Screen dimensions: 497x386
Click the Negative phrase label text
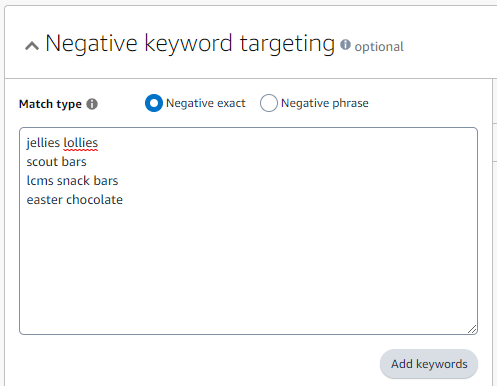pyautogui.click(x=325, y=103)
